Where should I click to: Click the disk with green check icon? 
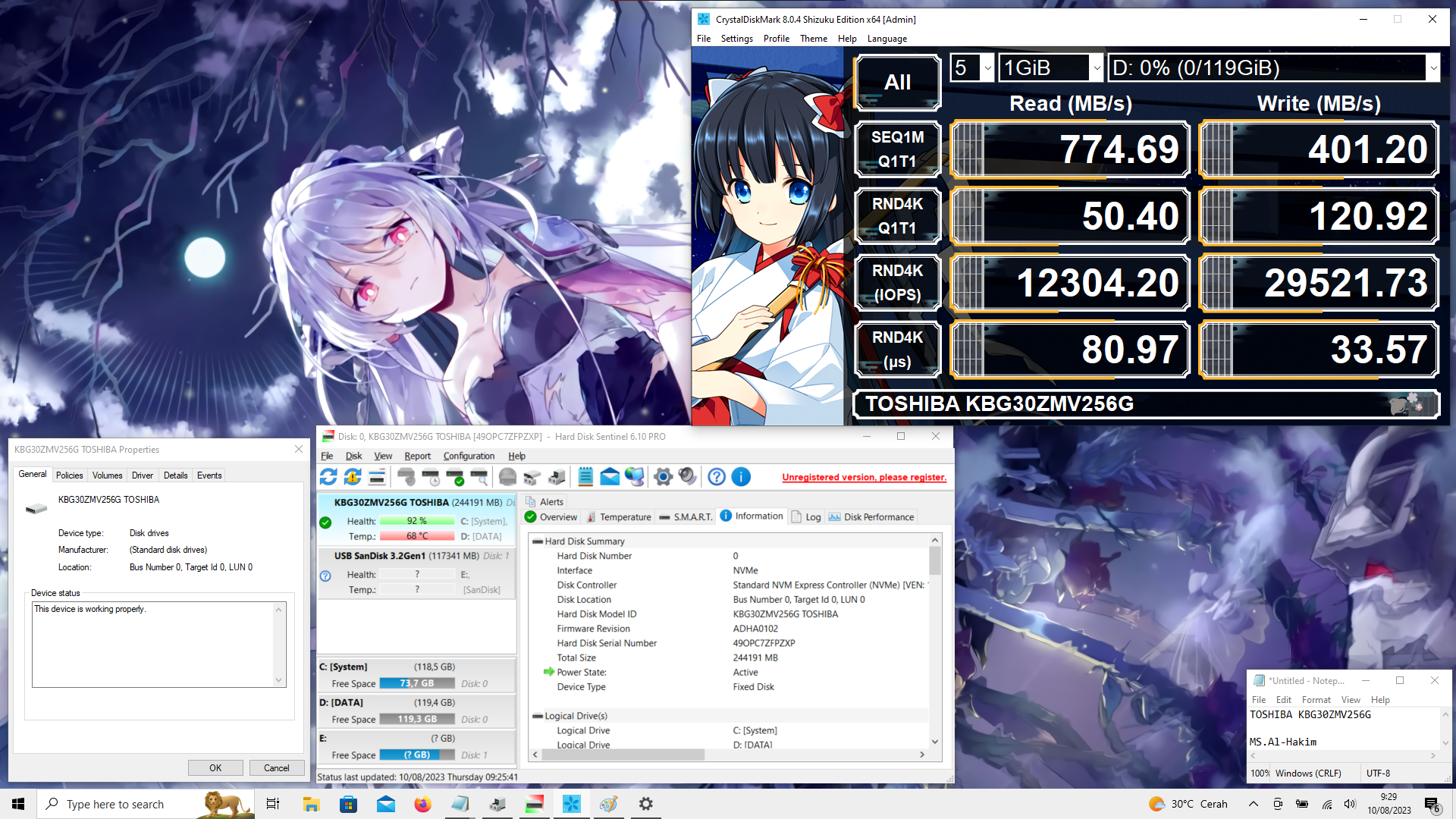pyautogui.click(x=455, y=477)
